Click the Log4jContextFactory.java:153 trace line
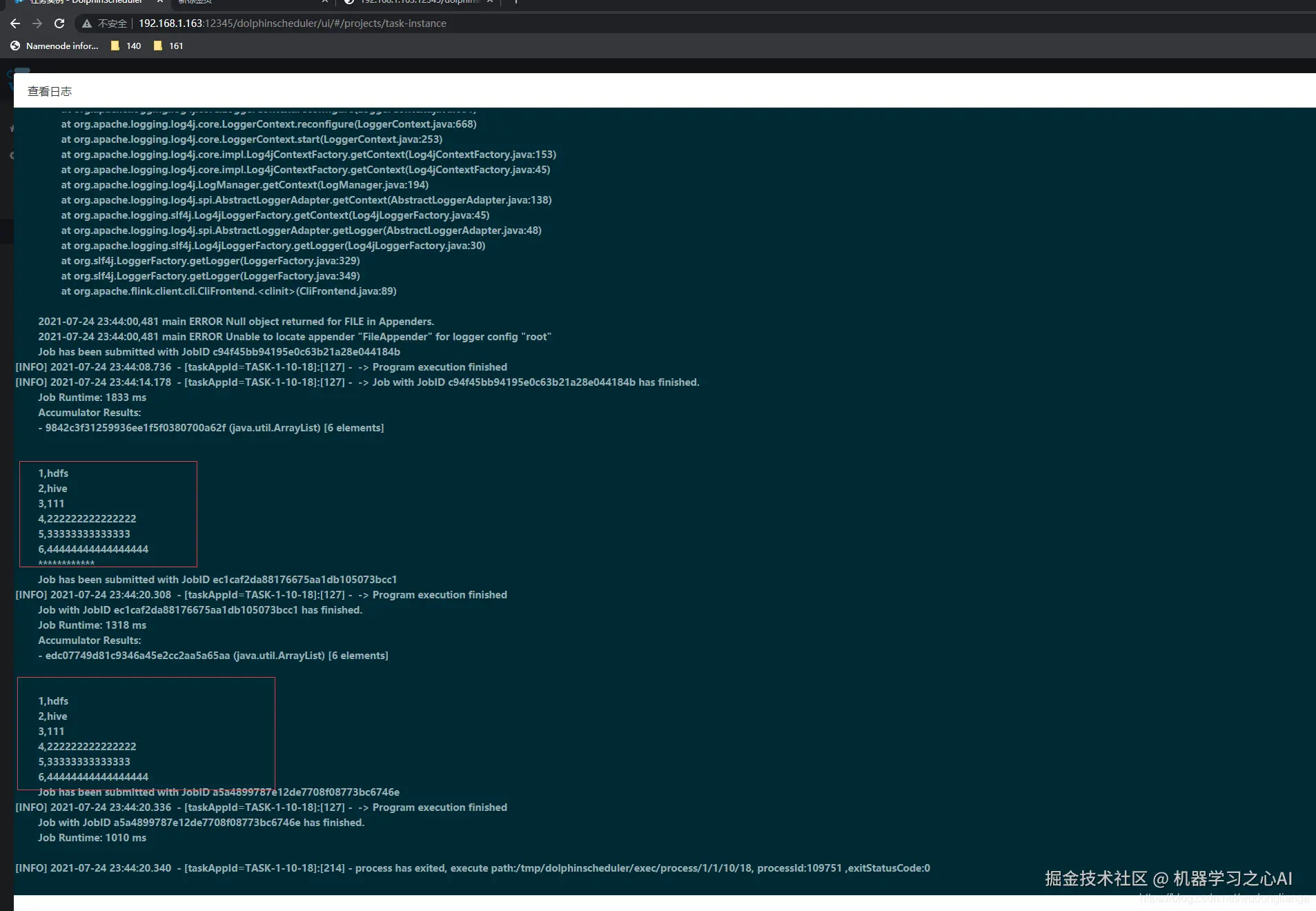 coord(308,155)
